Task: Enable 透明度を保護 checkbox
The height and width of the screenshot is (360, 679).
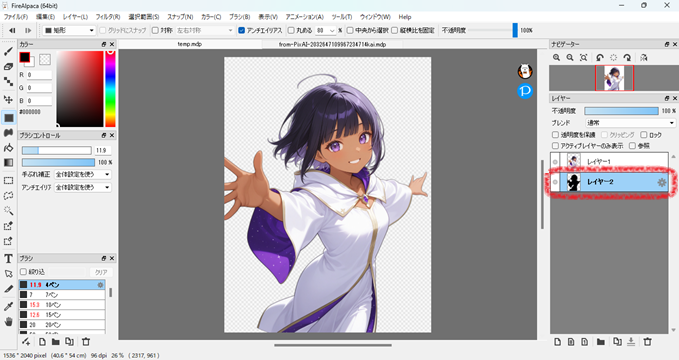Action: [555, 135]
